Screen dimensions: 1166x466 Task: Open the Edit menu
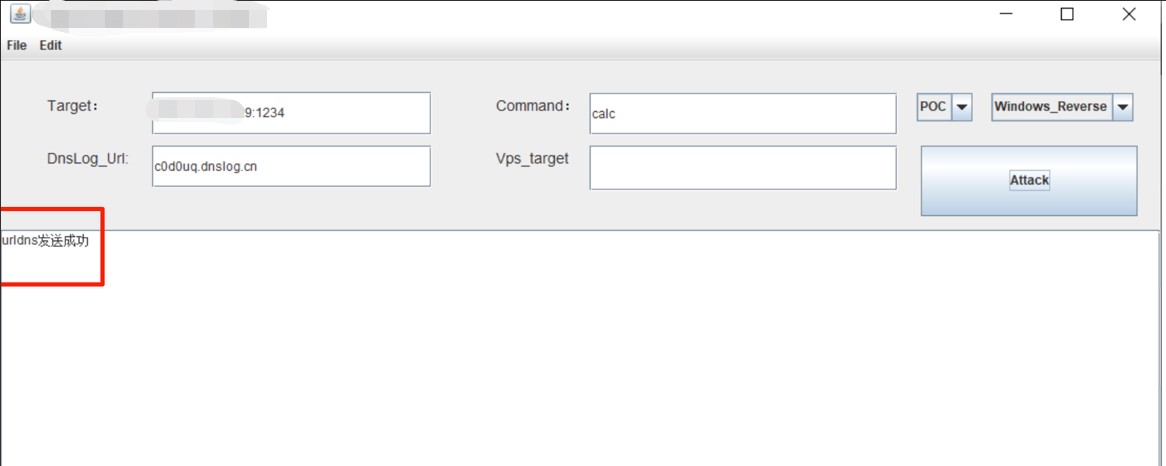tap(51, 45)
